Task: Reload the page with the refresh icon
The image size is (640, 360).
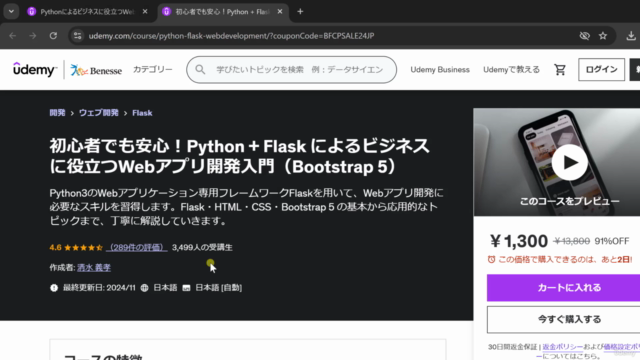Action: point(53,36)
